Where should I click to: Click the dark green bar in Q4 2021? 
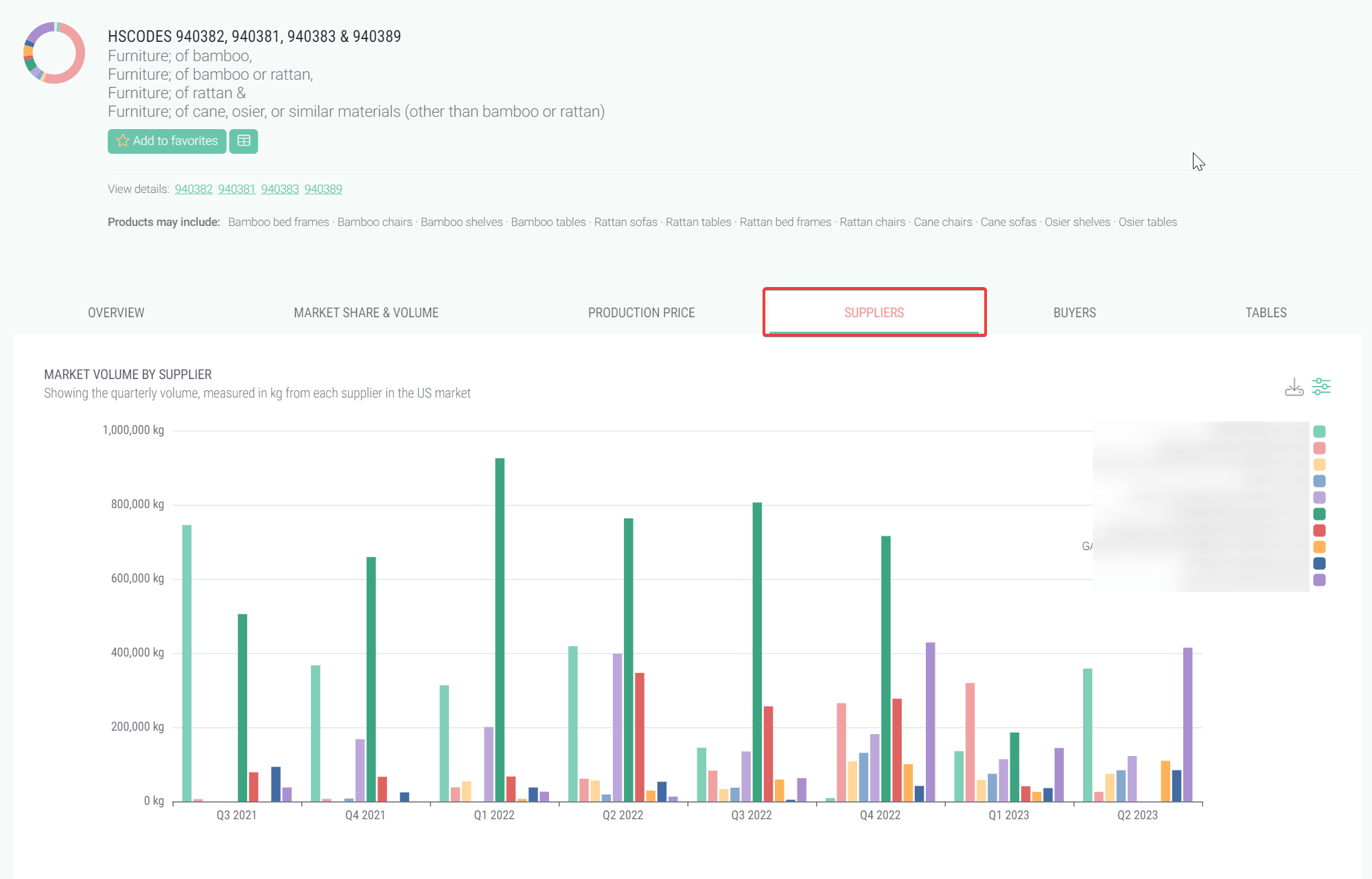tap(371, 679)
